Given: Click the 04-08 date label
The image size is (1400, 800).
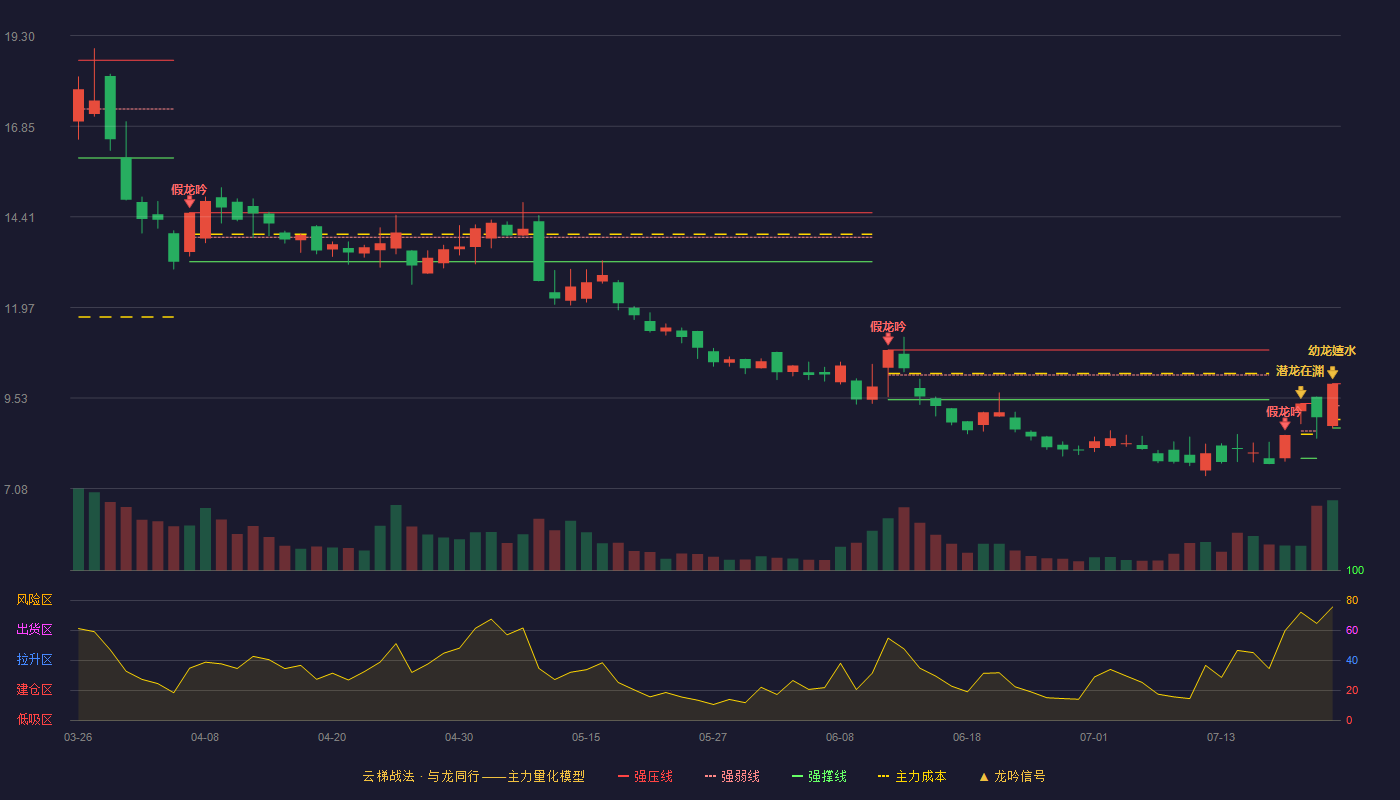Looking at the screenshot, I should click(205, 737).
